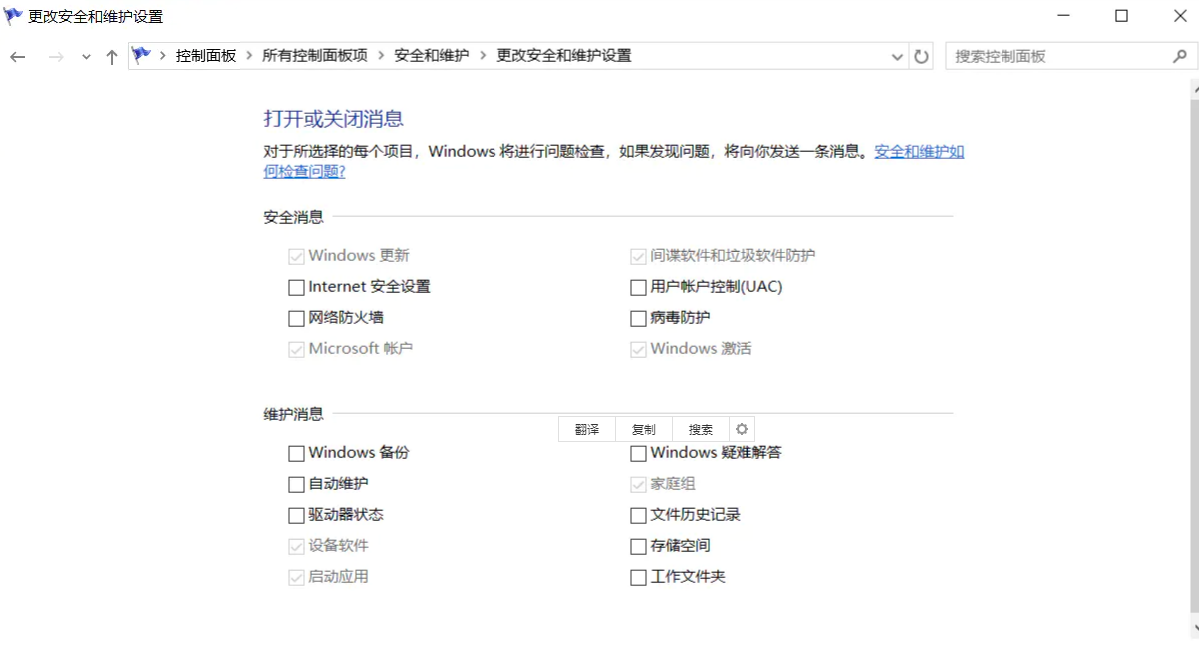
Task: Click the 打开或关闭消息 heading
Action: (333, 119)
